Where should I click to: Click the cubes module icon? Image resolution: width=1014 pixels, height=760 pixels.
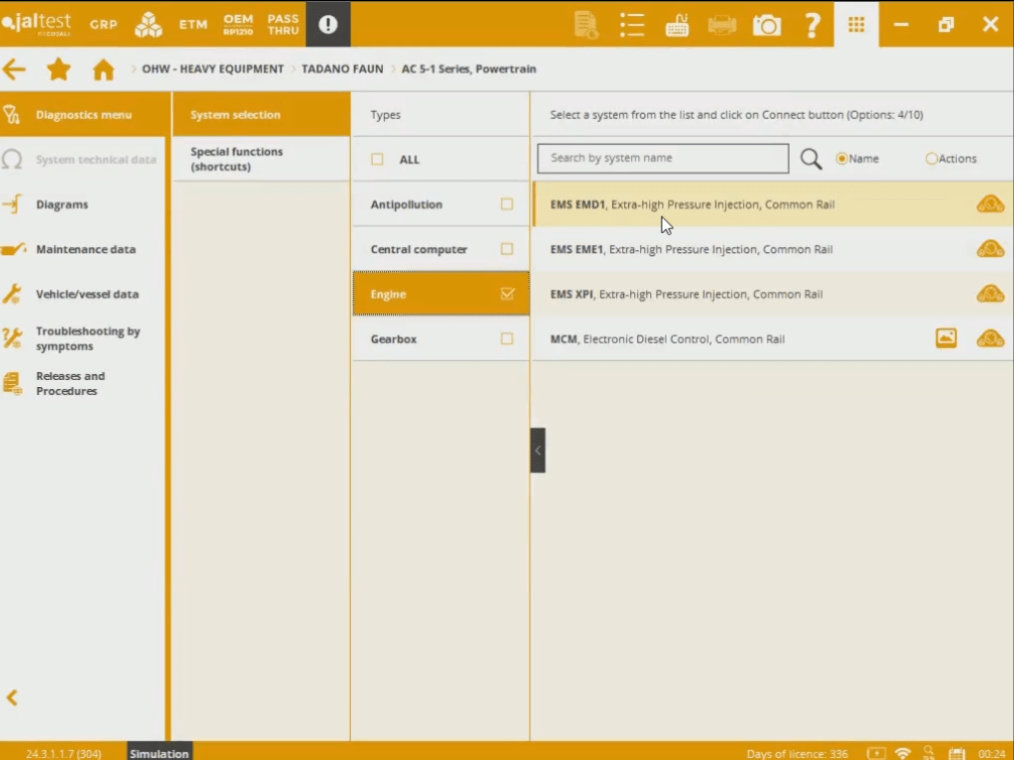pyautogui.click(x=149, y=25)
